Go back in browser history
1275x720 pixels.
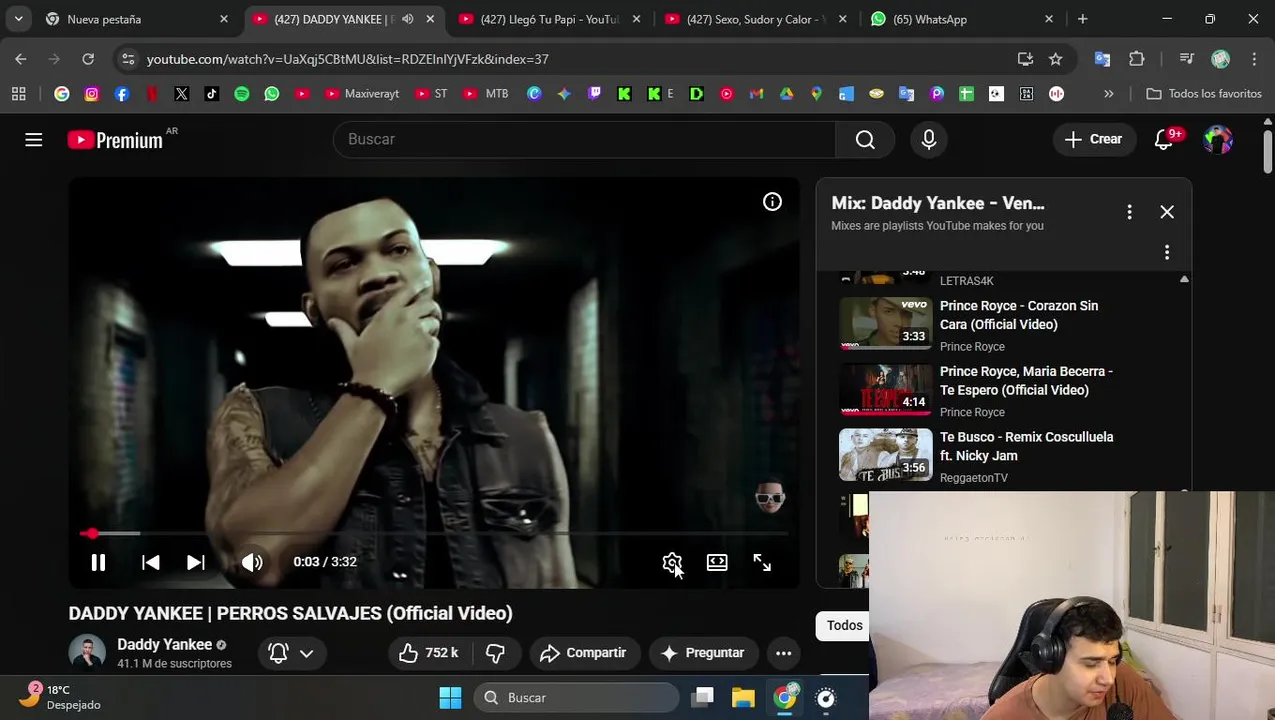21,59
